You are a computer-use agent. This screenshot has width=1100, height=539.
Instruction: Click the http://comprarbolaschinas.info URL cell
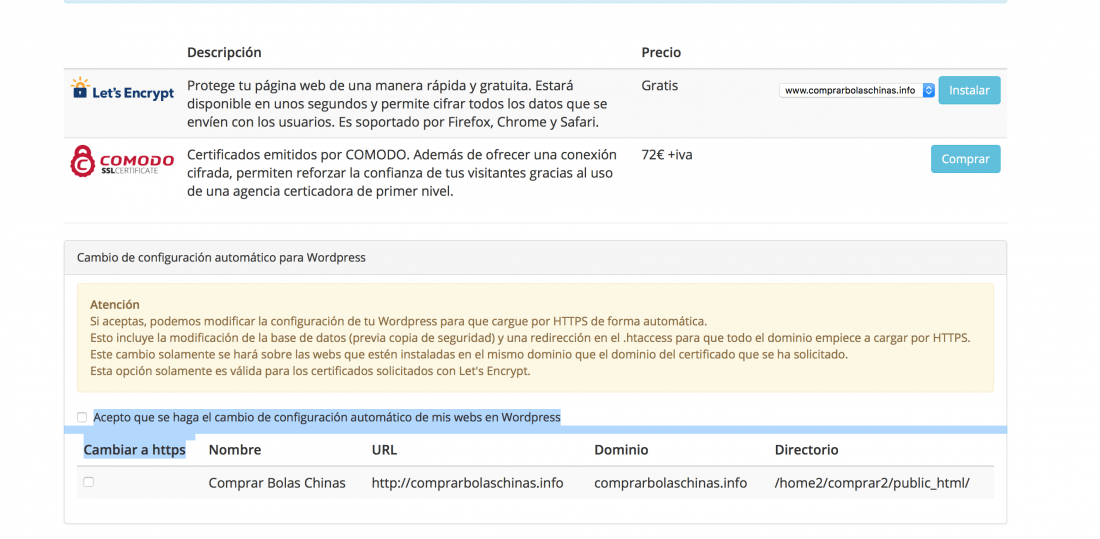[467, 483]
